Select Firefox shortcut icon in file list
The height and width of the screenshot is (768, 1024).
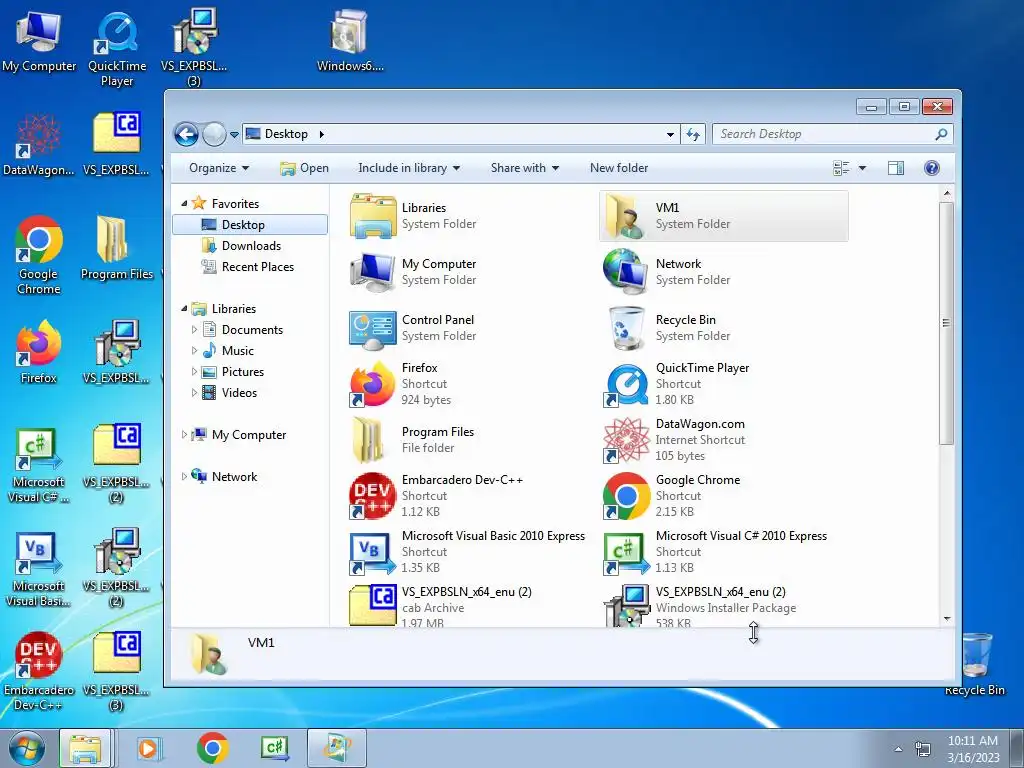pos(372,384)
